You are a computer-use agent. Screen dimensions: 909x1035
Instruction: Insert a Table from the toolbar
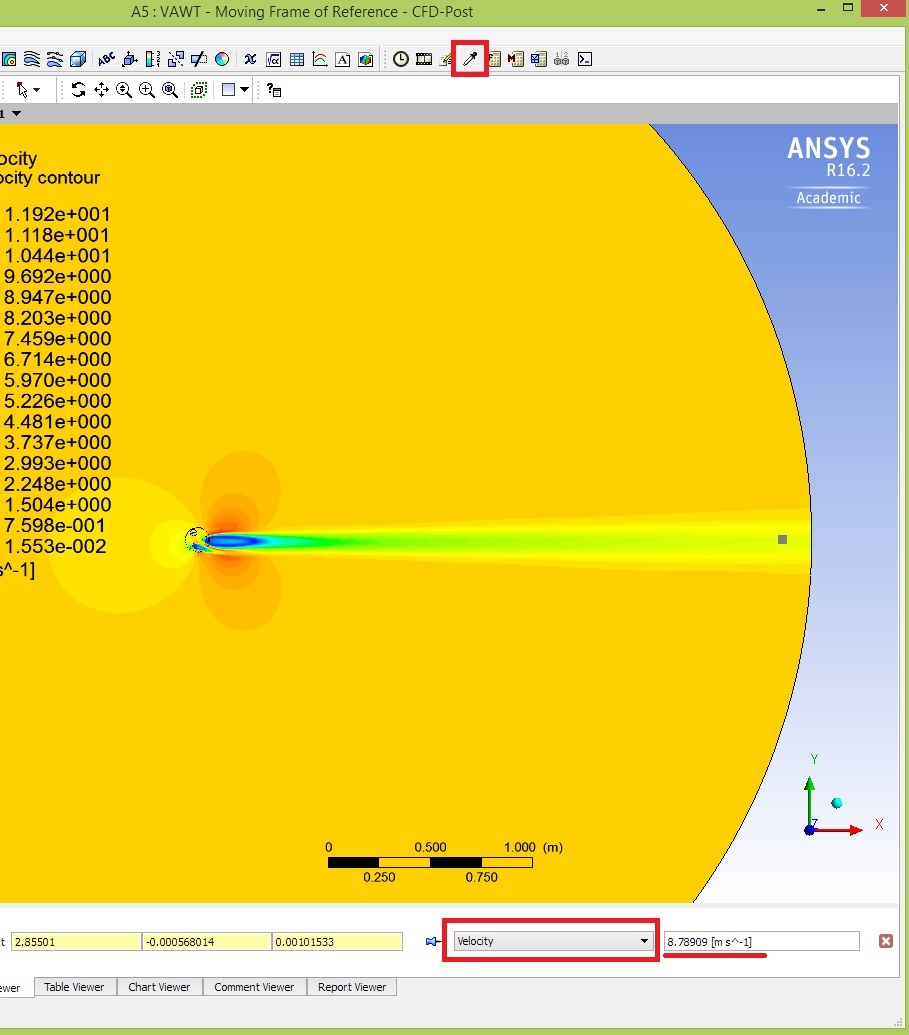tap(297, 59)
